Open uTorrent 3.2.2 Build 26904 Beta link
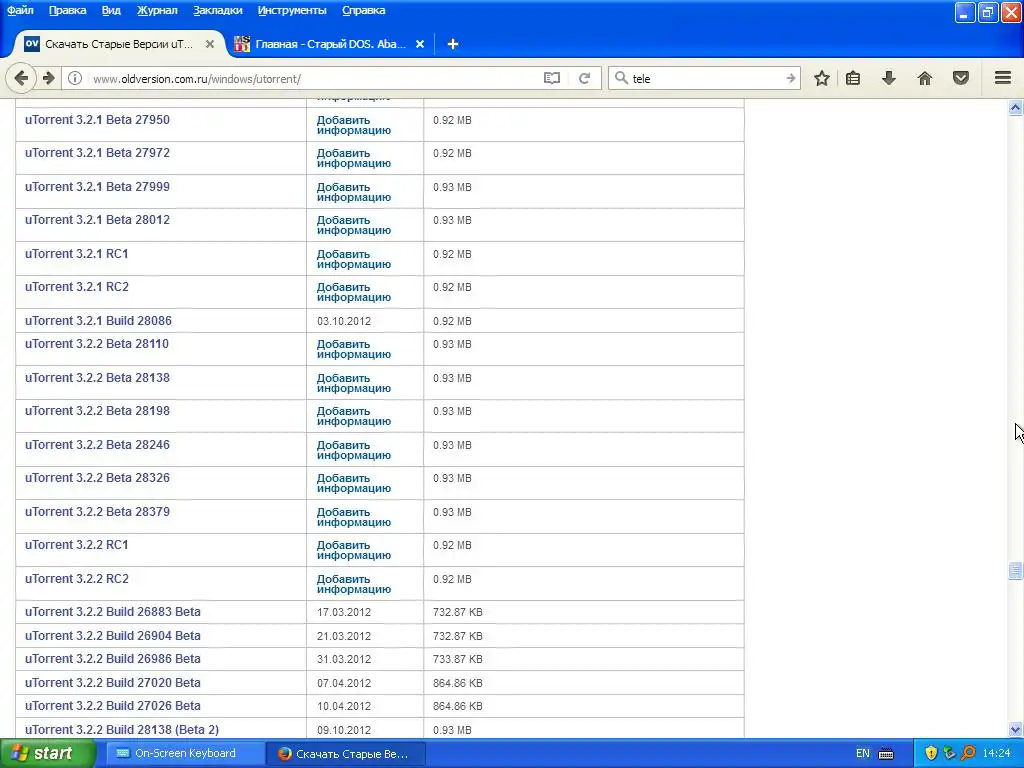This screenshot has height=768, width=1024. [x=113, y=635]
